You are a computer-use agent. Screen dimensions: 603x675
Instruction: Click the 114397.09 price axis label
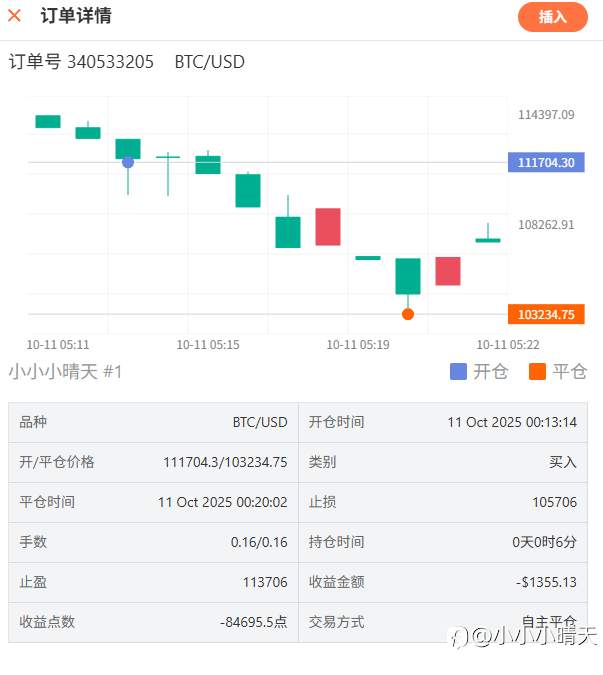[x=546, y=115]
